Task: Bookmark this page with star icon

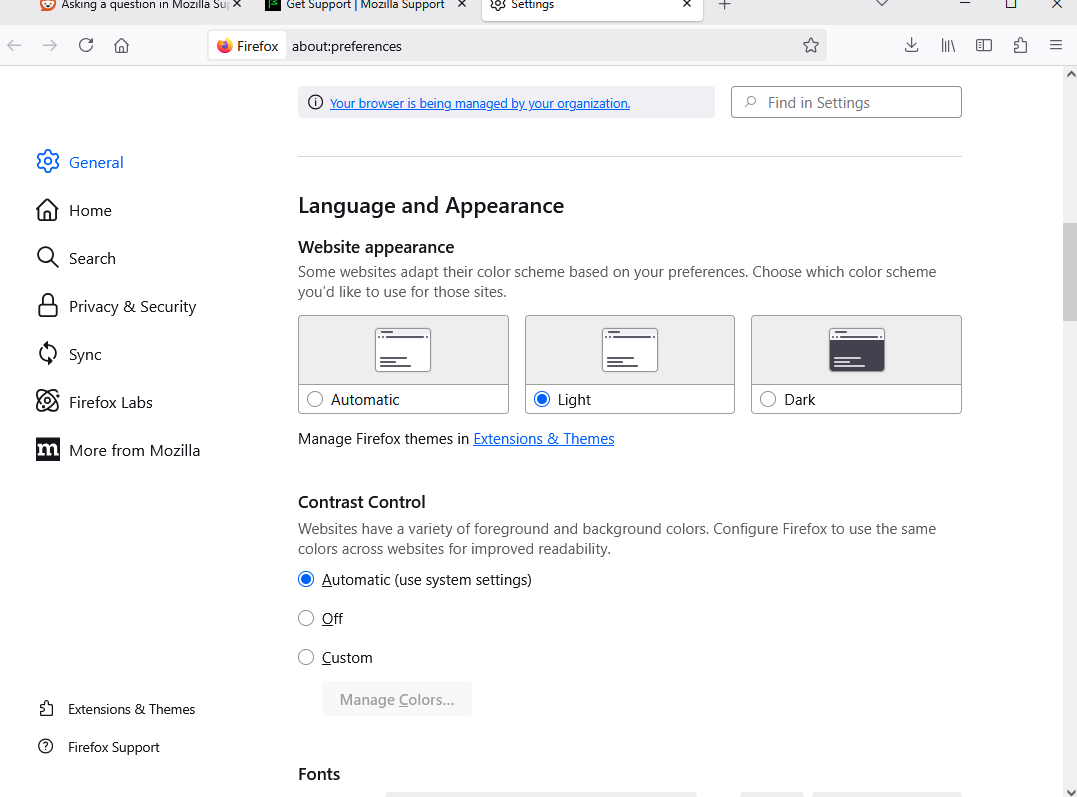Action: pyautogui.click(x=810, y=45)
